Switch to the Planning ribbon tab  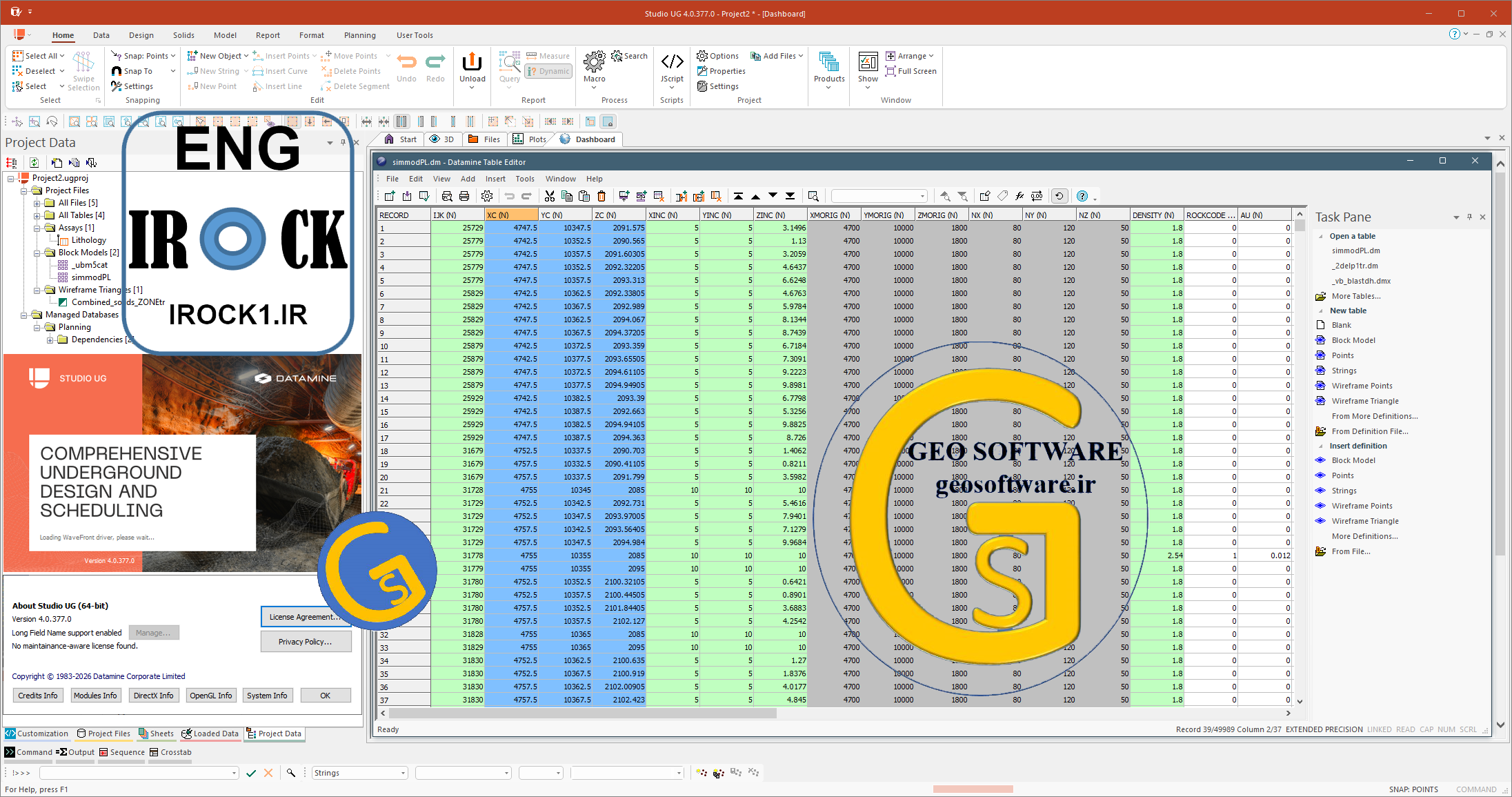tap(360, 35)
